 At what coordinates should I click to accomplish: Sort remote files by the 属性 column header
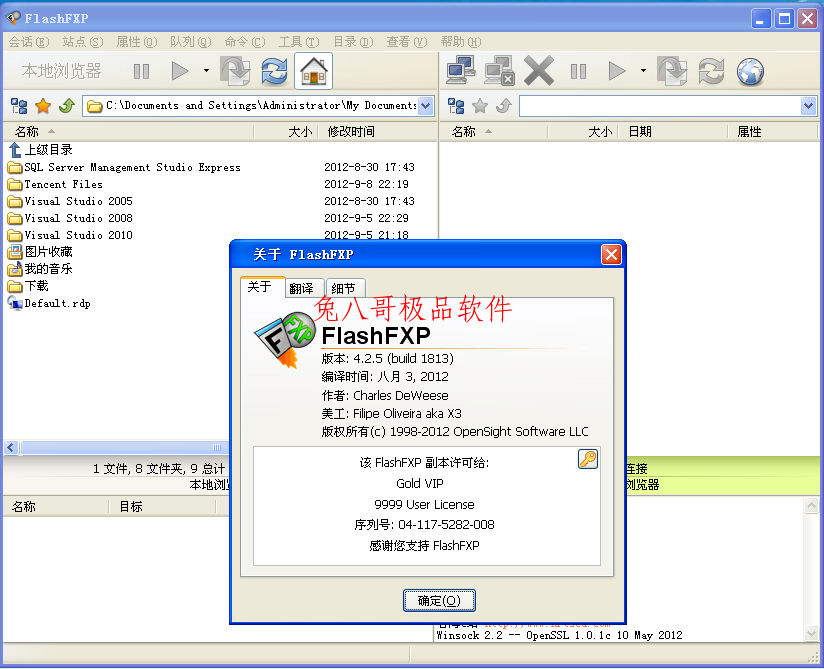click(772, 131)
